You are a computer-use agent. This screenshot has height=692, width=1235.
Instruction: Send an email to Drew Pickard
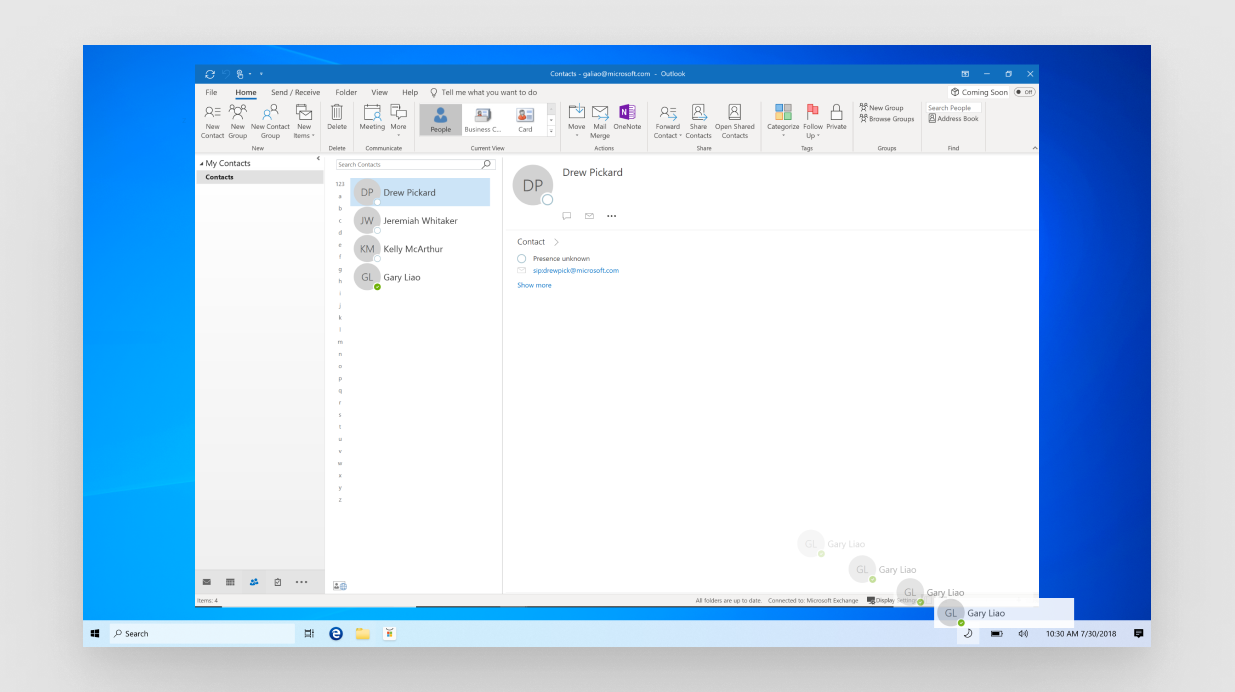[589, 216]
